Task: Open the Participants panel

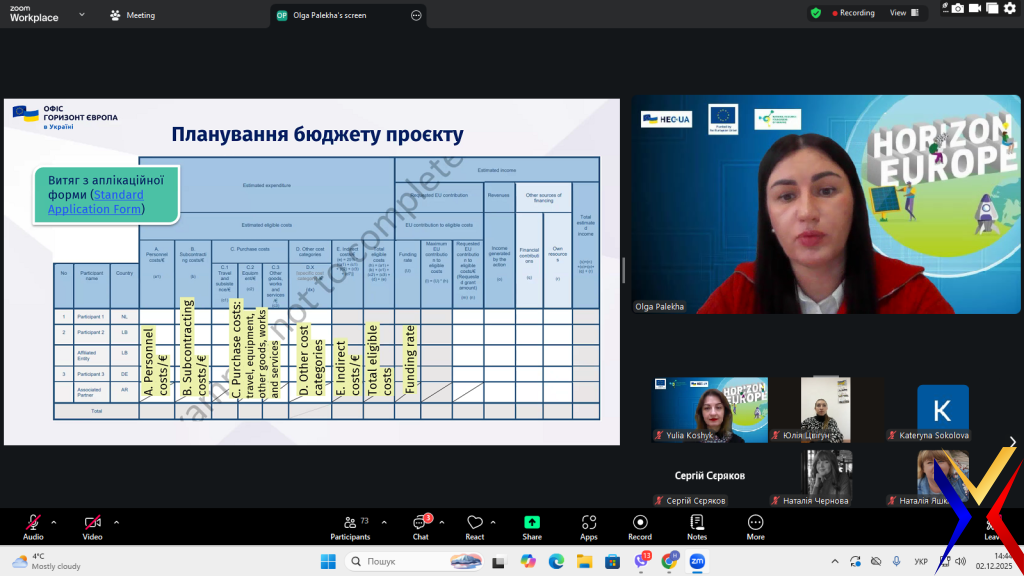Action: click(350, 527)
